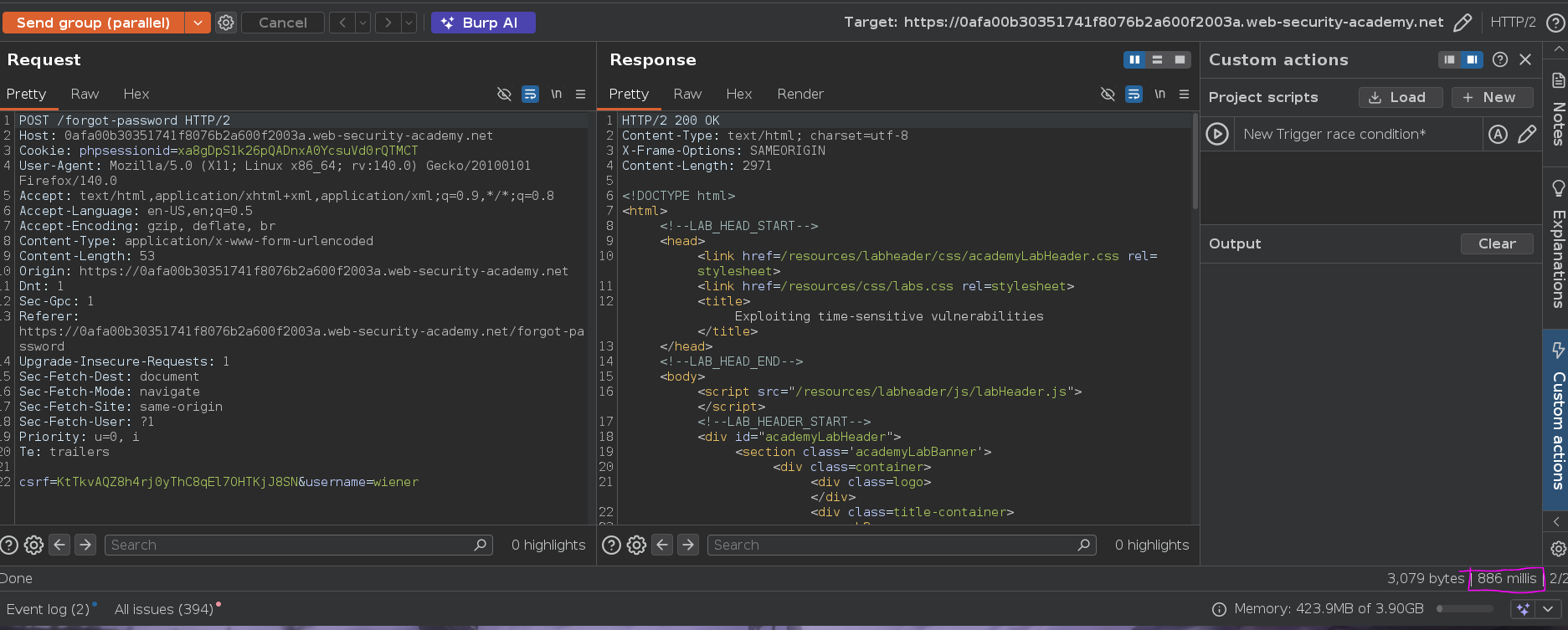Dock Custom actions panel to left layout

click(x=1449, y=59)
